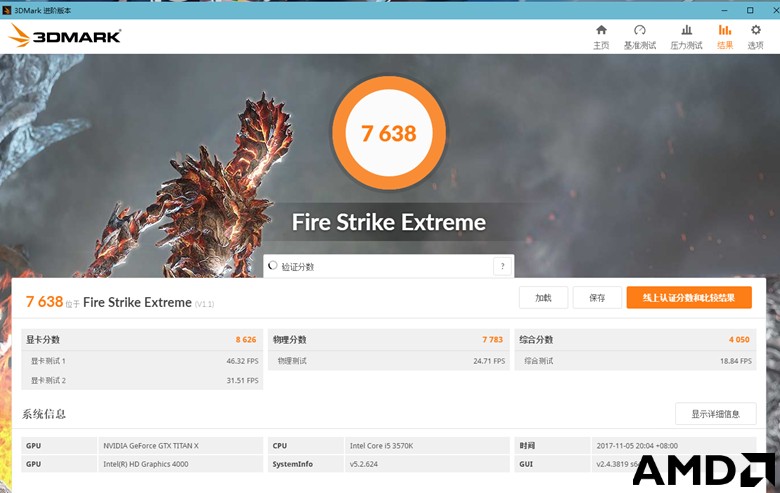The width and height of the screenshot is (780, 493).
Task: Click the orange online compare results button
Action: [x=689, y=297]
